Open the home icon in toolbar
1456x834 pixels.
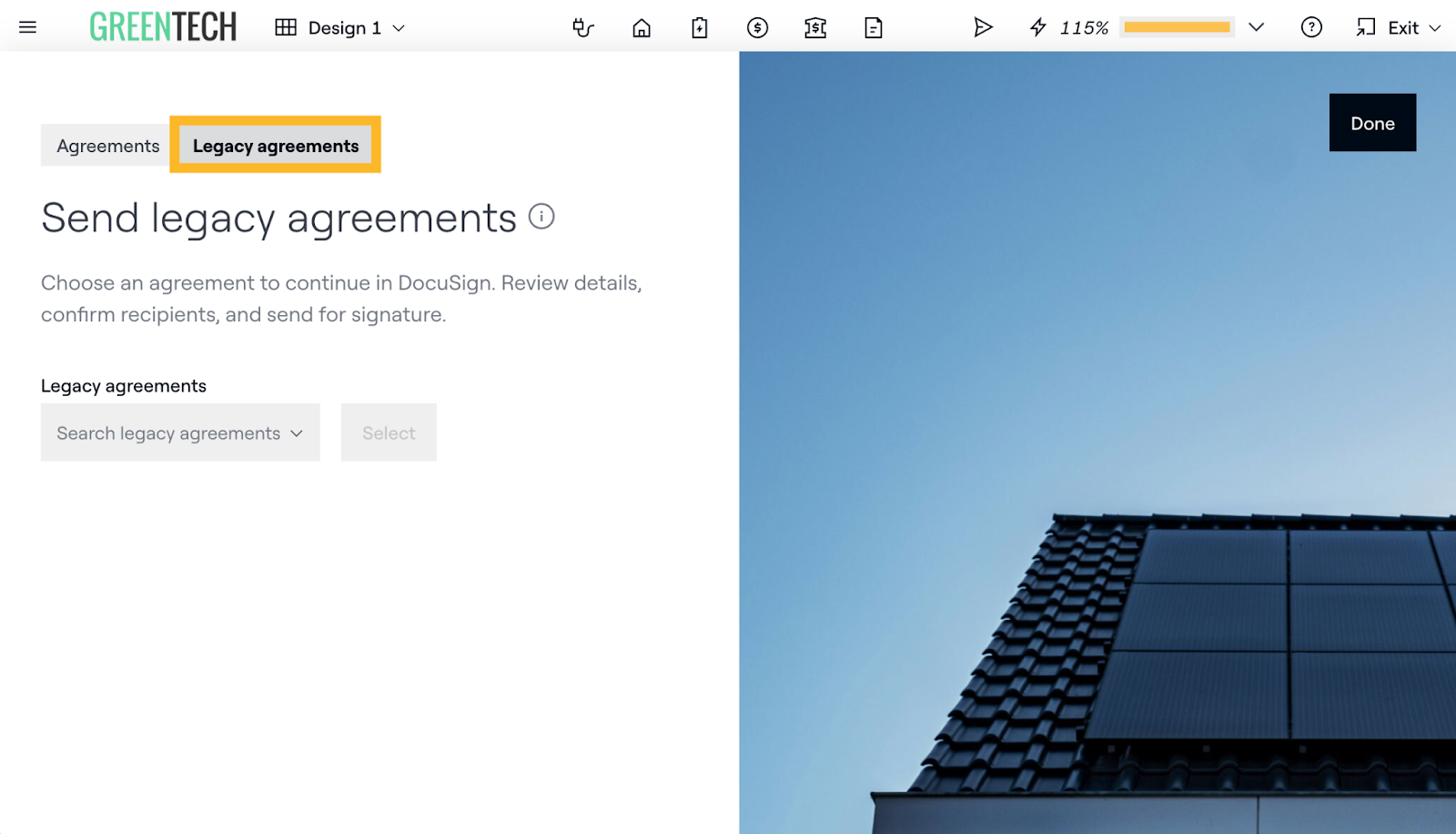pos(642,28)
